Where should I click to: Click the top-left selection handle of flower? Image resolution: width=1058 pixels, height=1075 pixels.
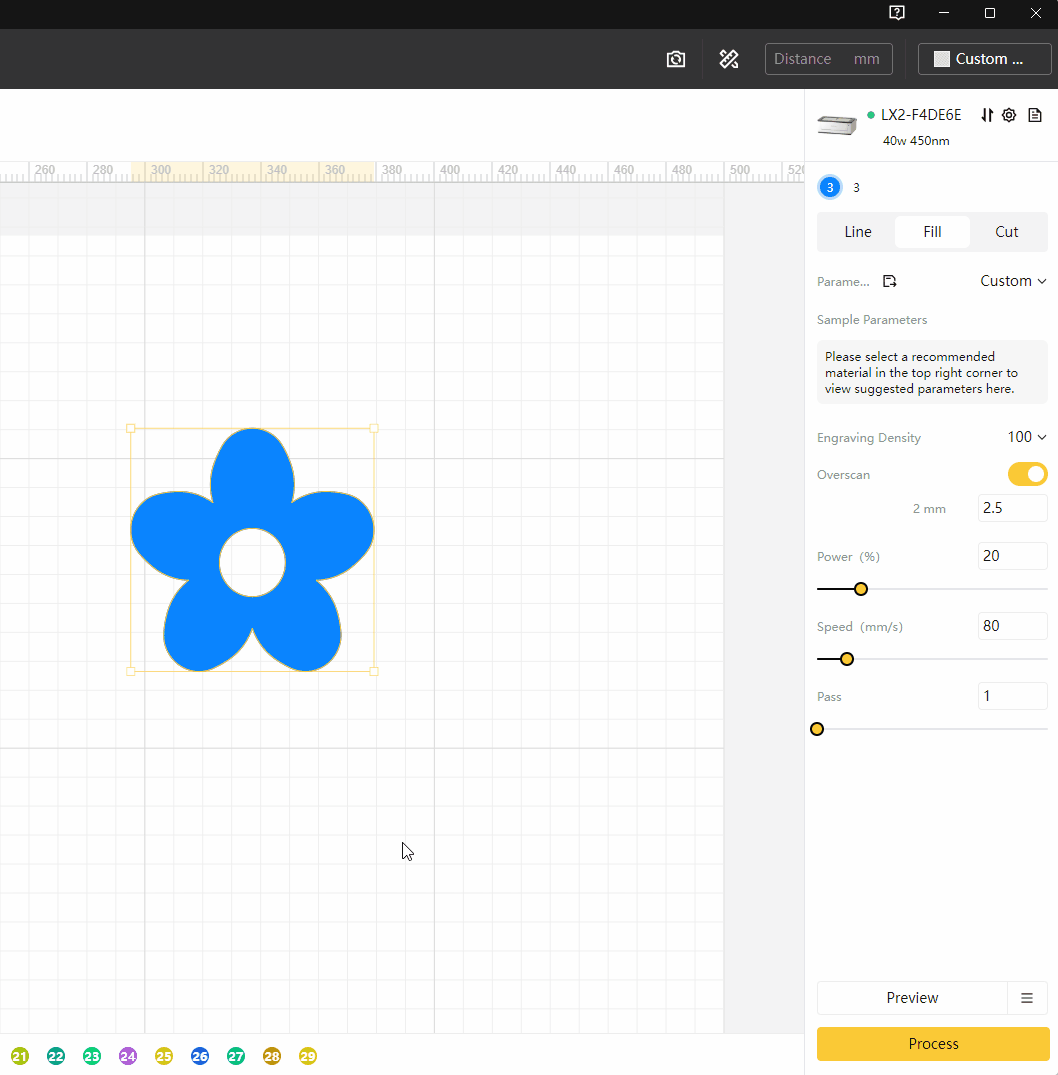tap(131, 428)
